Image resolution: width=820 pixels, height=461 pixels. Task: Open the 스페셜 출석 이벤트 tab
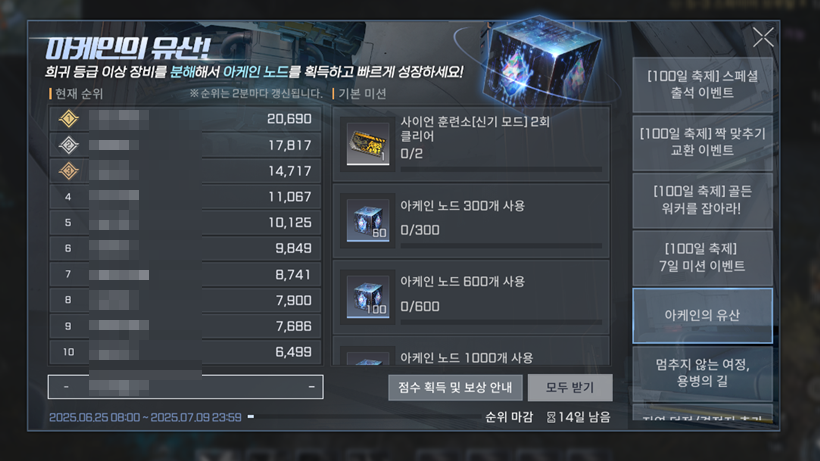point(702,85)
